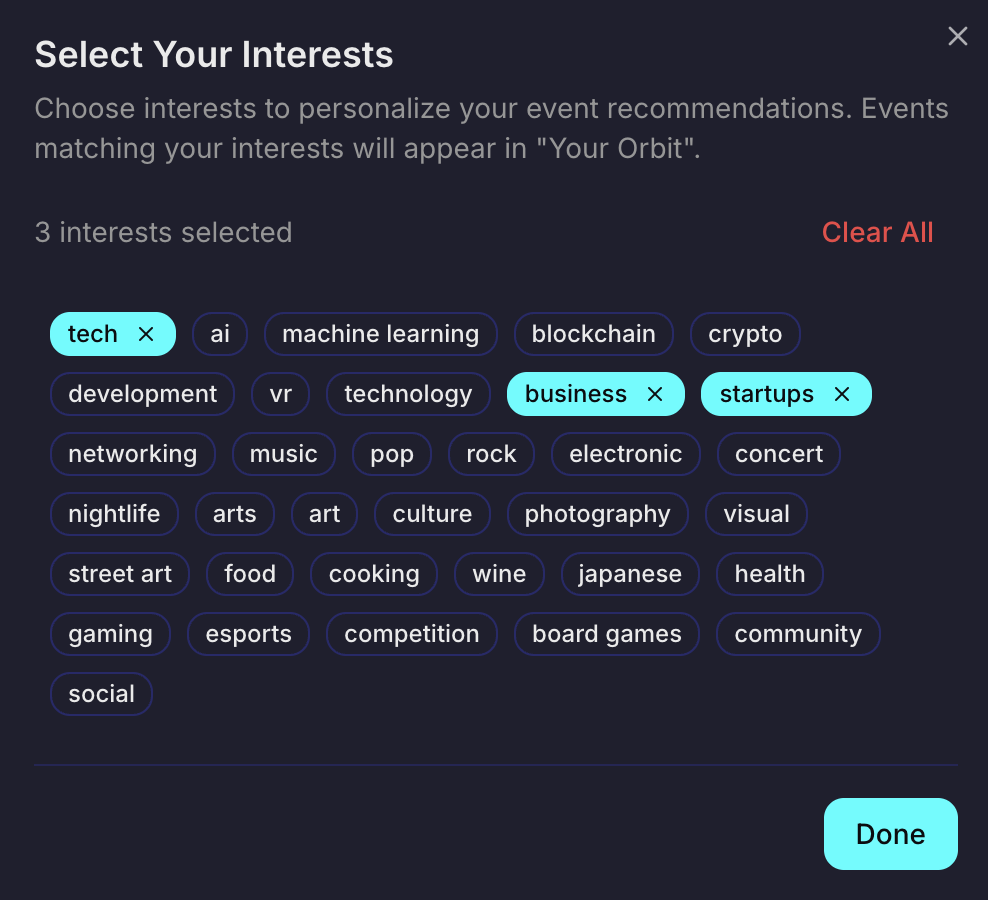The height and width of the screenshot is (900, 988).
Task: Add the electronic music interest tag
Action: (x=625, y=454)
